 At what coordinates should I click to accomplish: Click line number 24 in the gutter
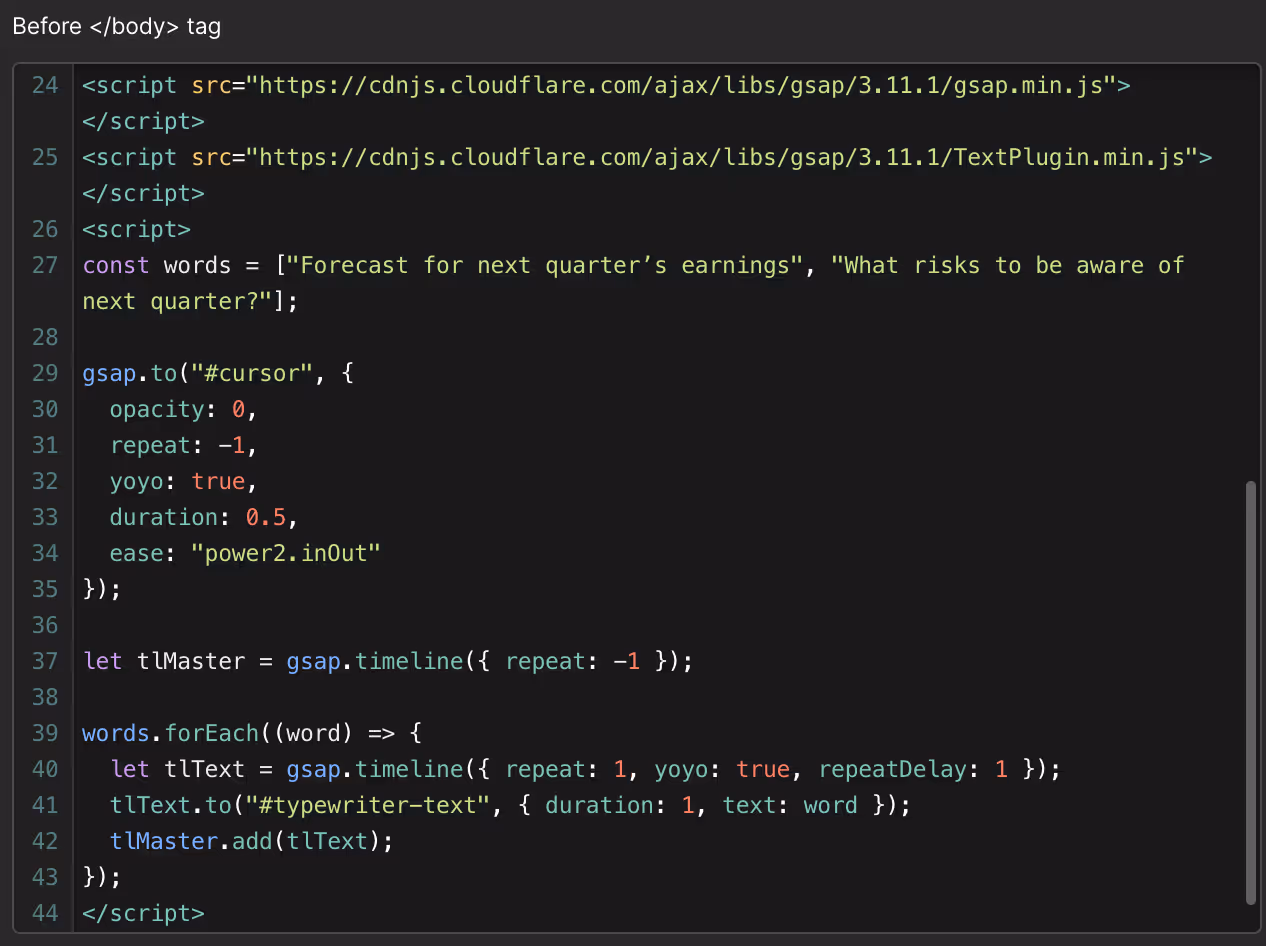coord(45,85)
